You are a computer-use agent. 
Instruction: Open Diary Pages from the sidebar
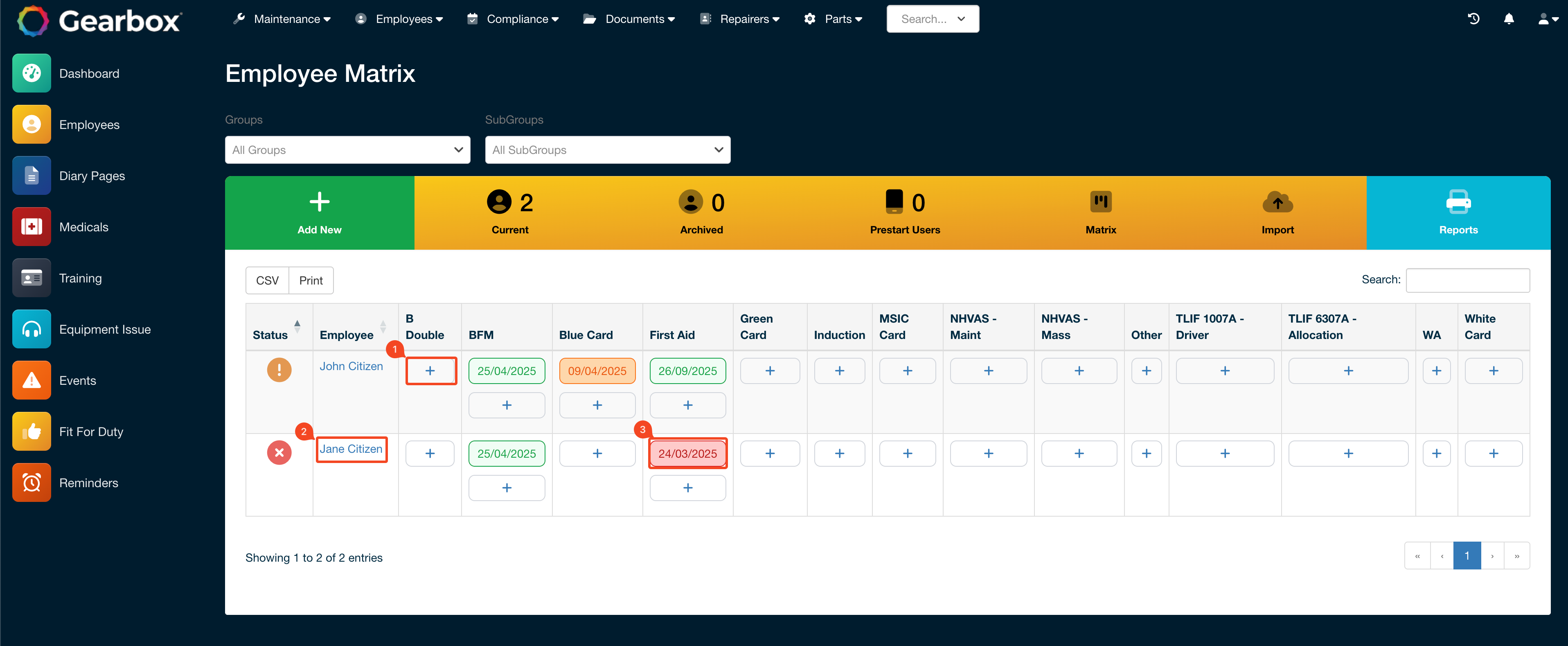92,175
